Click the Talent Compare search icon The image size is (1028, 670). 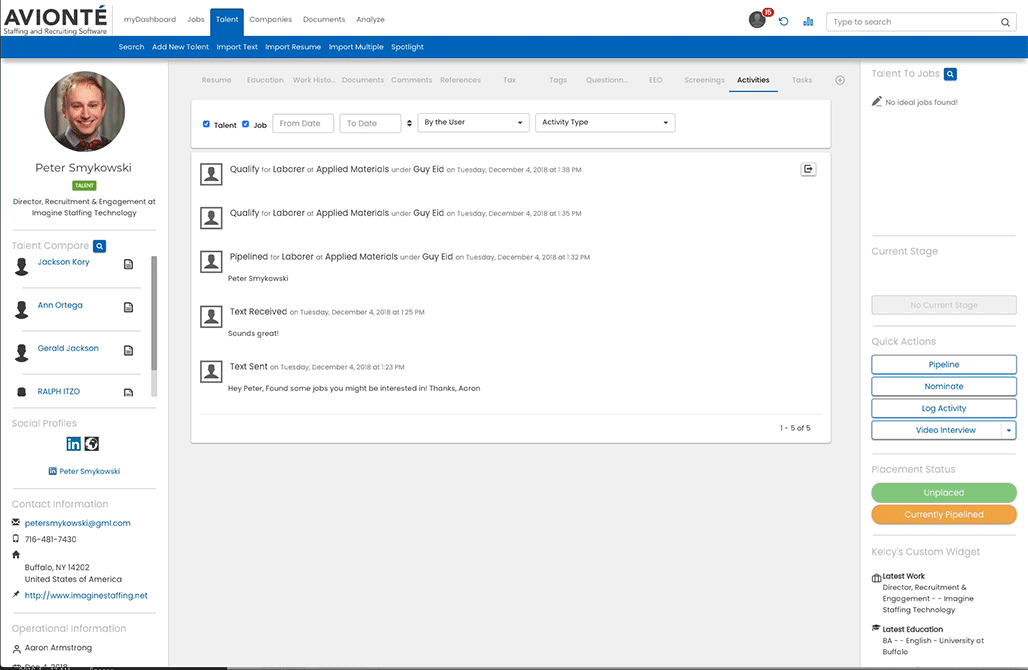[100, 246]
